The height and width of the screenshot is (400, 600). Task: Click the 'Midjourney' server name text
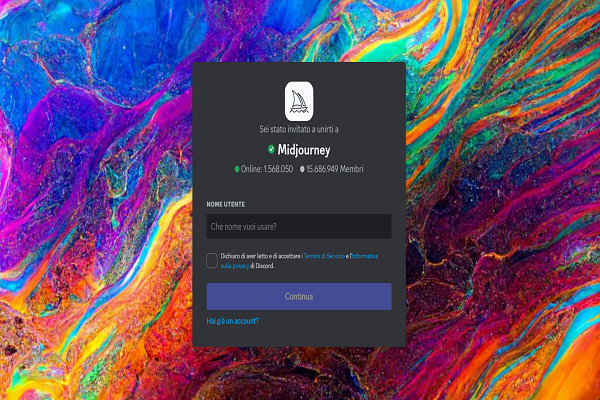click(304, 150)
